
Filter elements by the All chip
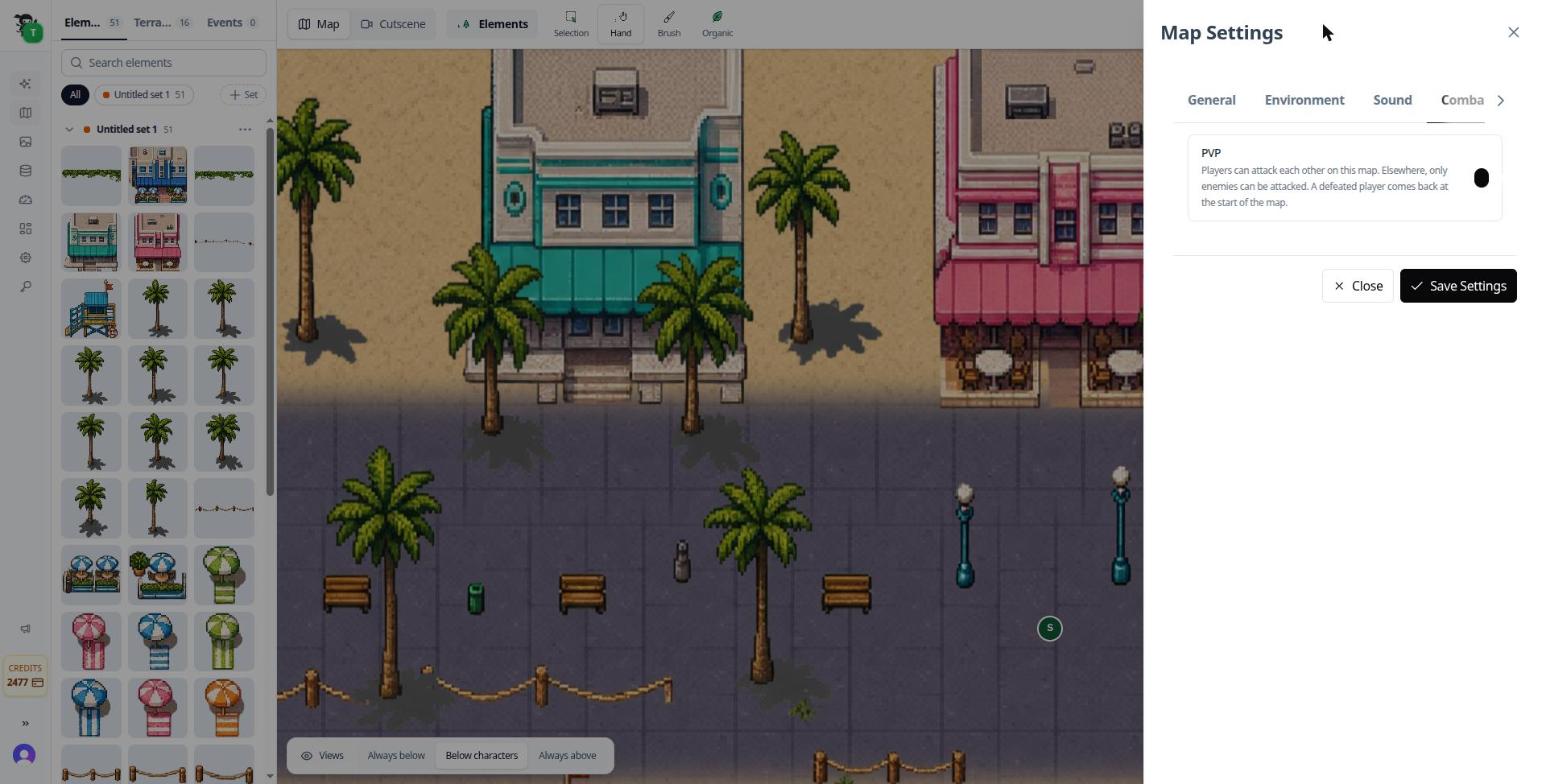coord(75,94)
